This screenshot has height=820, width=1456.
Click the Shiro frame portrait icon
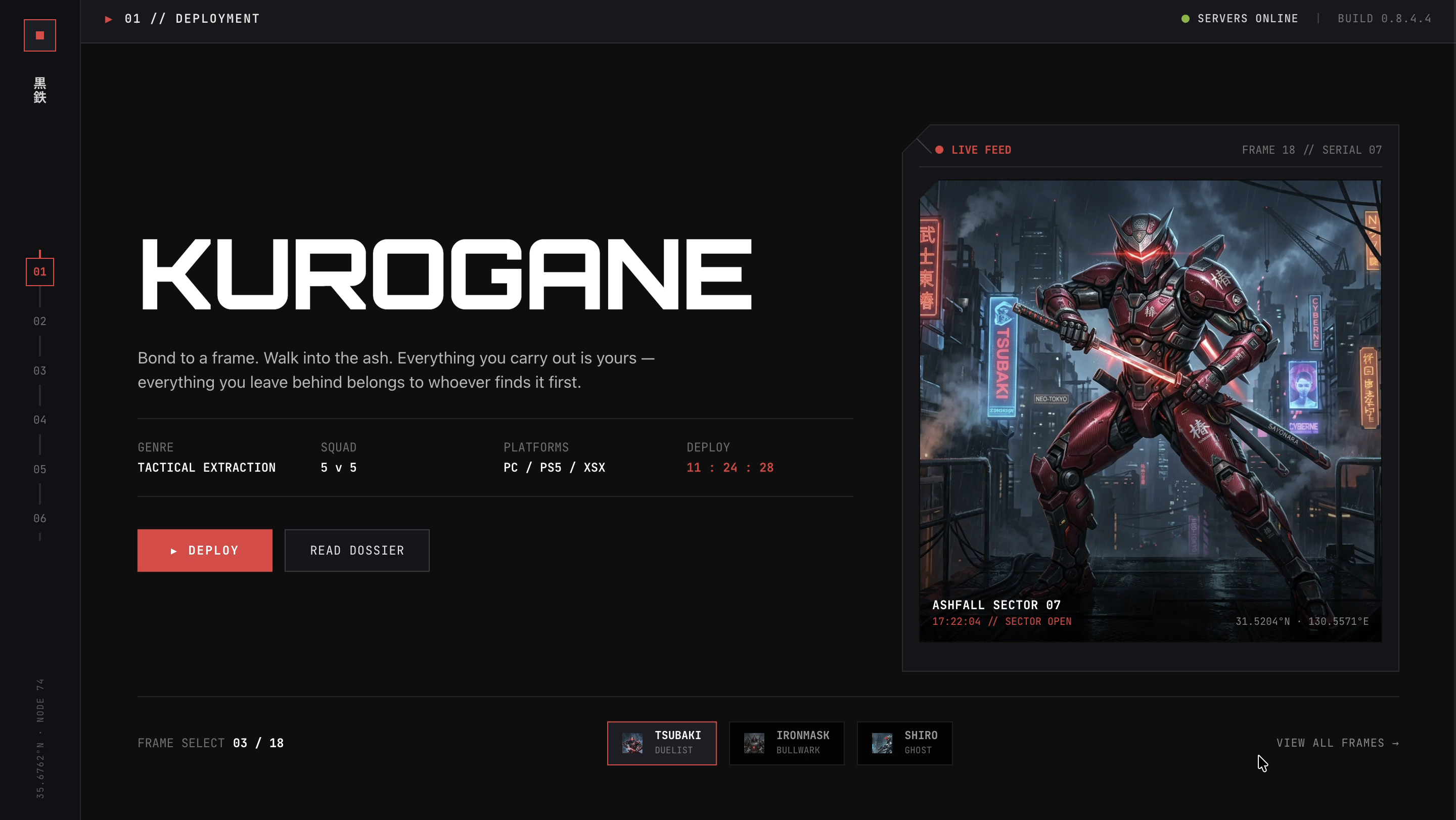[x=882, y=743]
